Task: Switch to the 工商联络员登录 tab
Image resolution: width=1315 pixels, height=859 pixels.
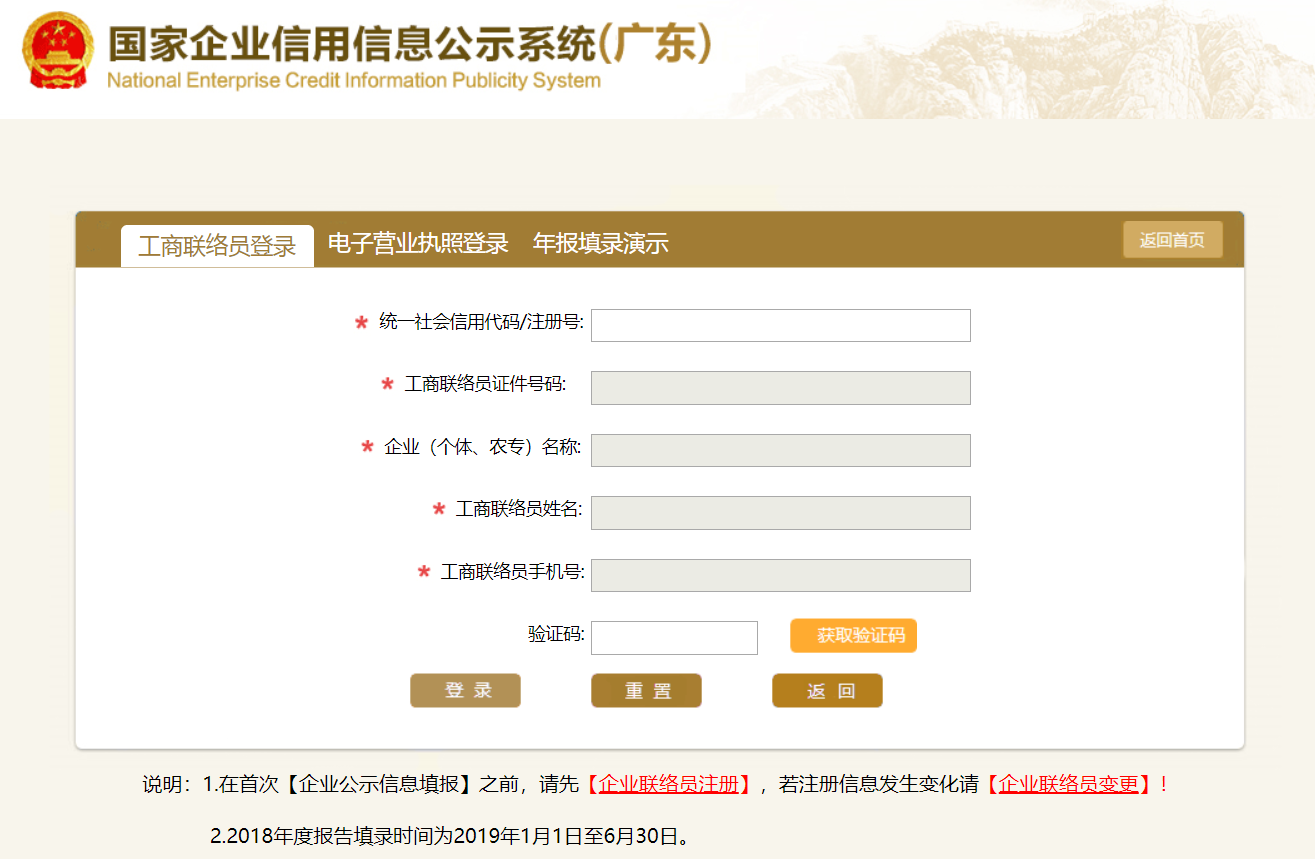Action: [217, 246]
